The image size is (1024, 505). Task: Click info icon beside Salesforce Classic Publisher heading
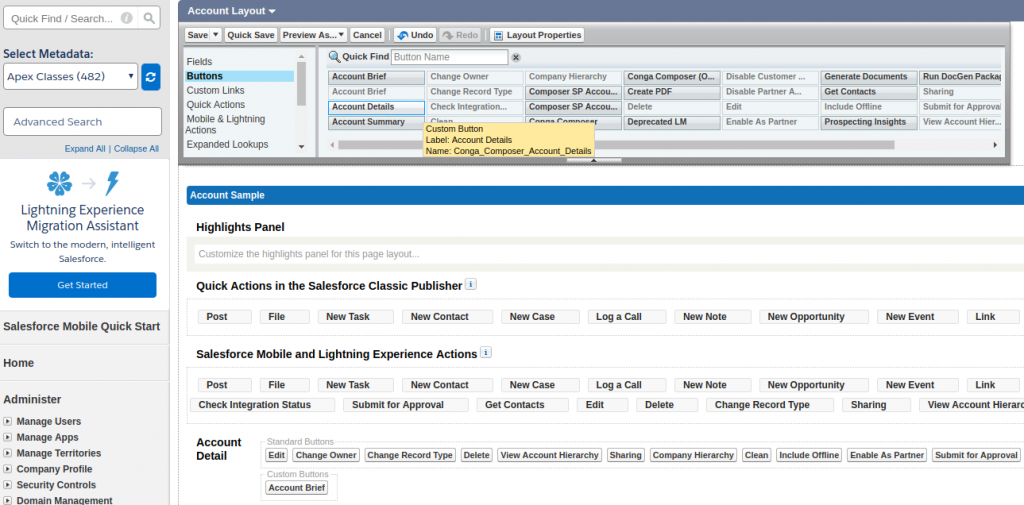[x=471, y=285]
